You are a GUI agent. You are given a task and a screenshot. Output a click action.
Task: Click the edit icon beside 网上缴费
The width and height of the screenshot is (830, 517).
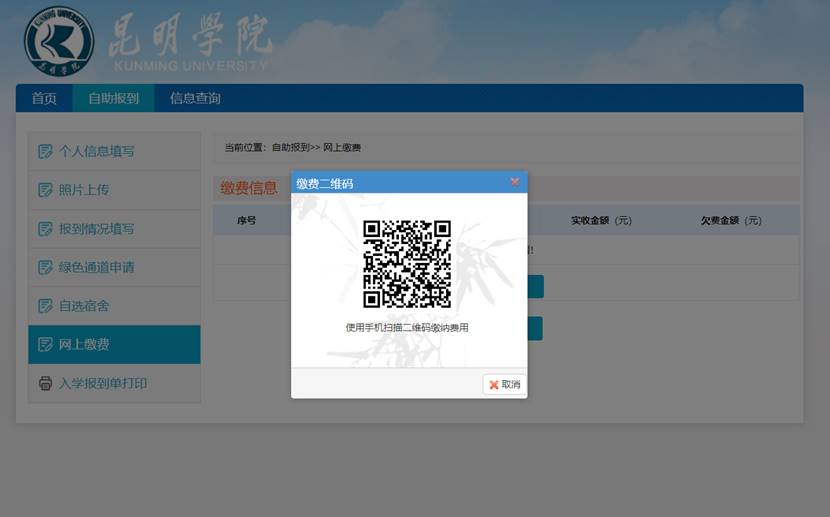[45, 345]
